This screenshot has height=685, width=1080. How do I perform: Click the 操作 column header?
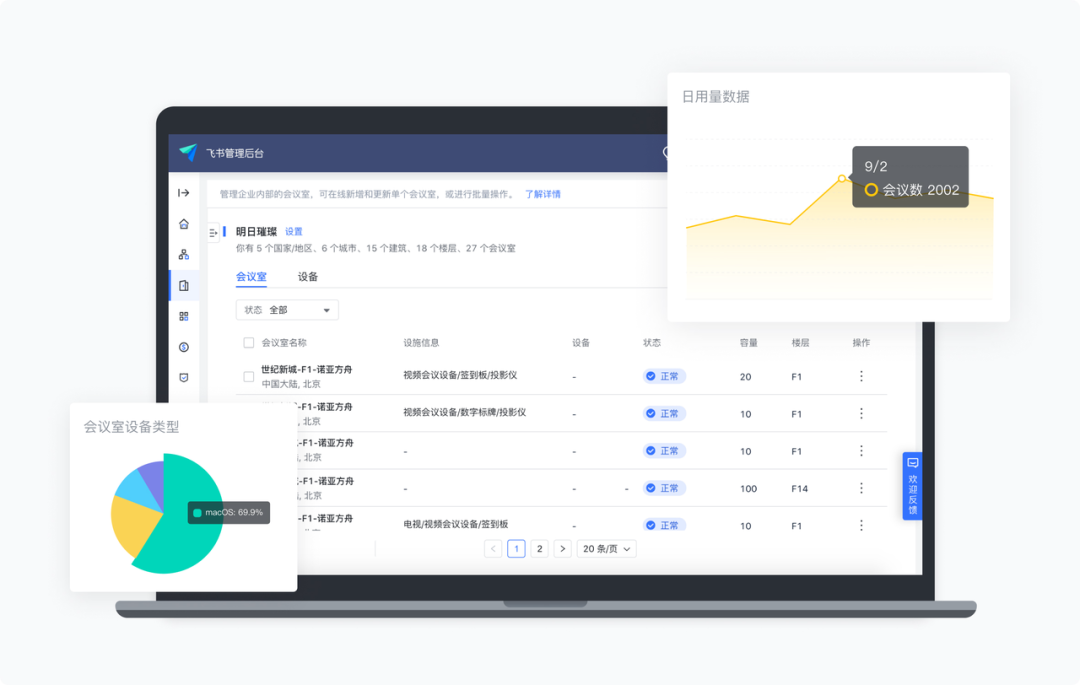(x=861, y=342)
